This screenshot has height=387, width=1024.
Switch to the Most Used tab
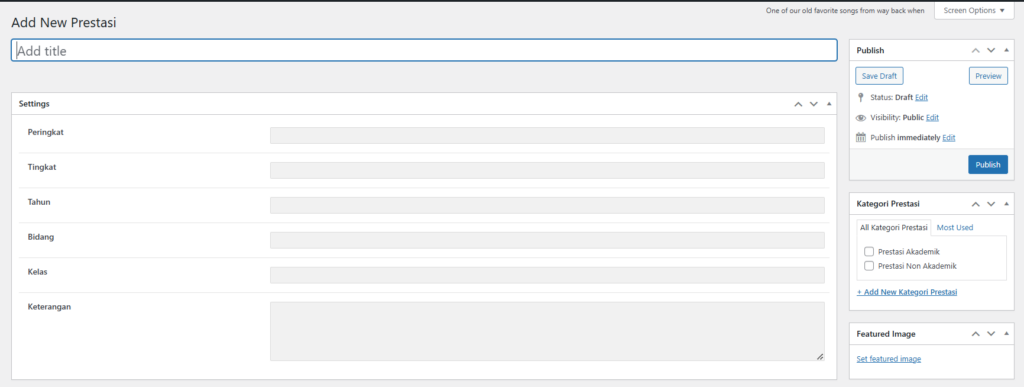click(x=955, y=228)
